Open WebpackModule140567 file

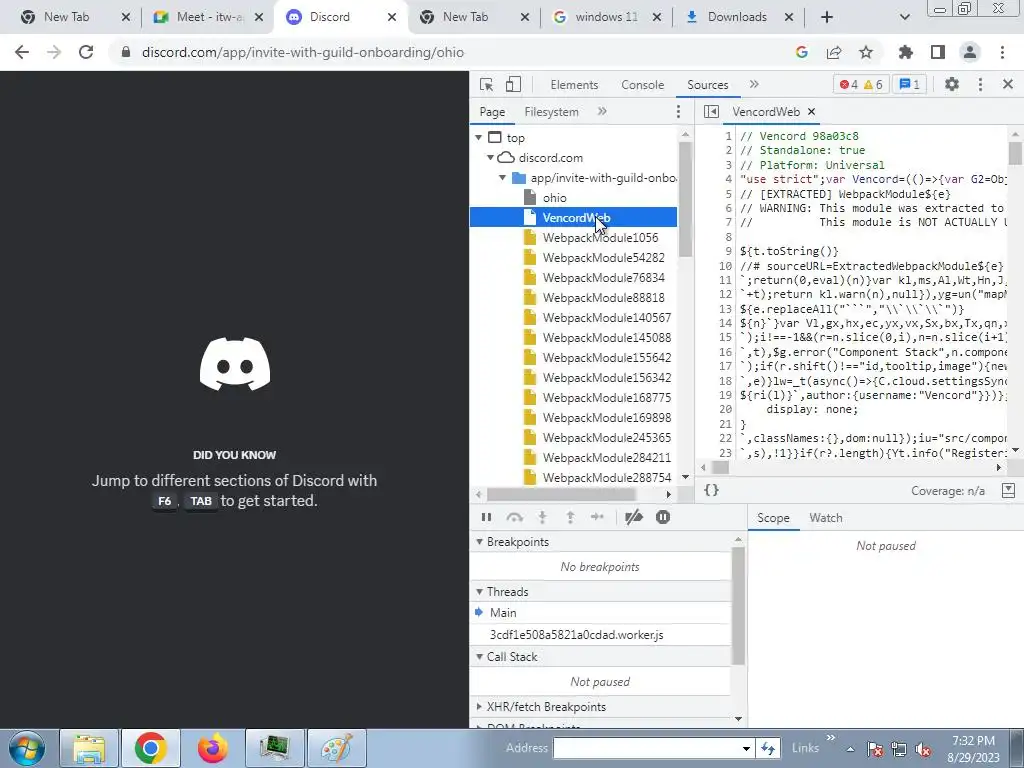(607, 317)
